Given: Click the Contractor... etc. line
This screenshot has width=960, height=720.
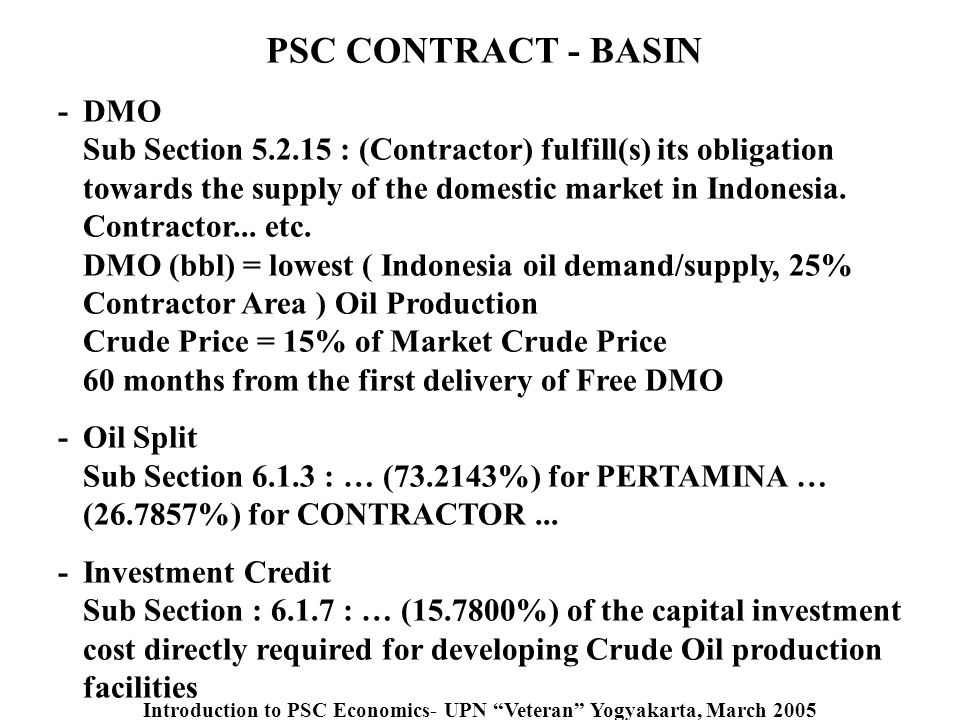Looking at the screenshot, I should point(197,227).
